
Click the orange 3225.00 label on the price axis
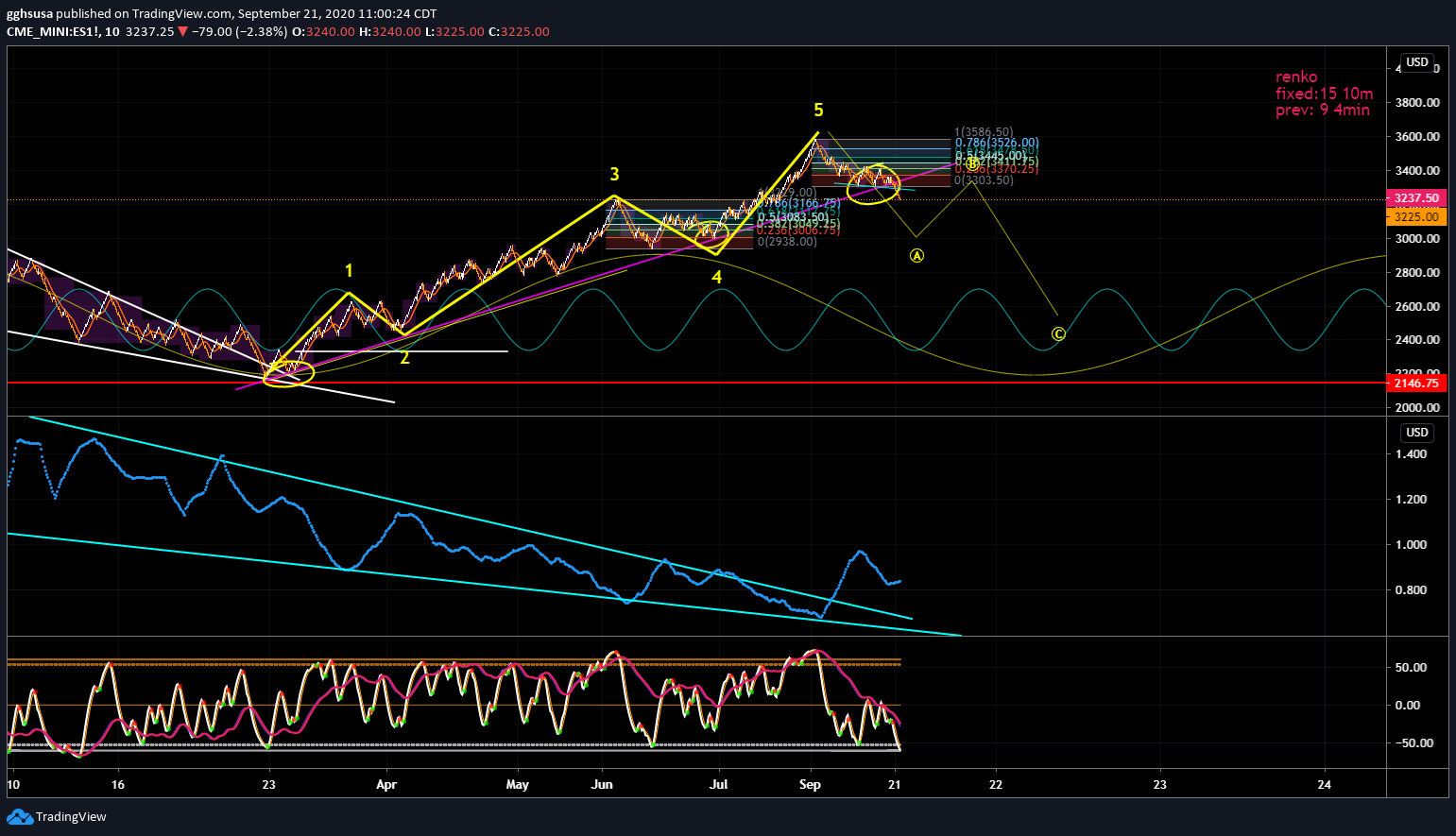(1416, 217)
